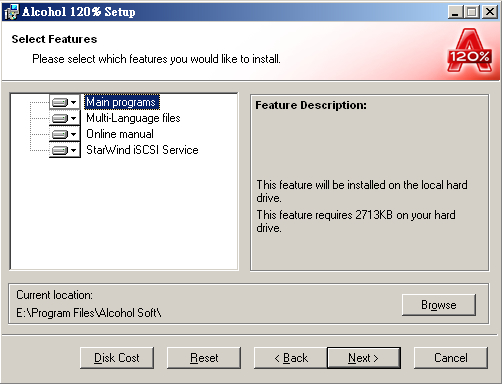Go back to the previous step
The height and width of the screenshot is (384, 502).
tap(291, 358)
